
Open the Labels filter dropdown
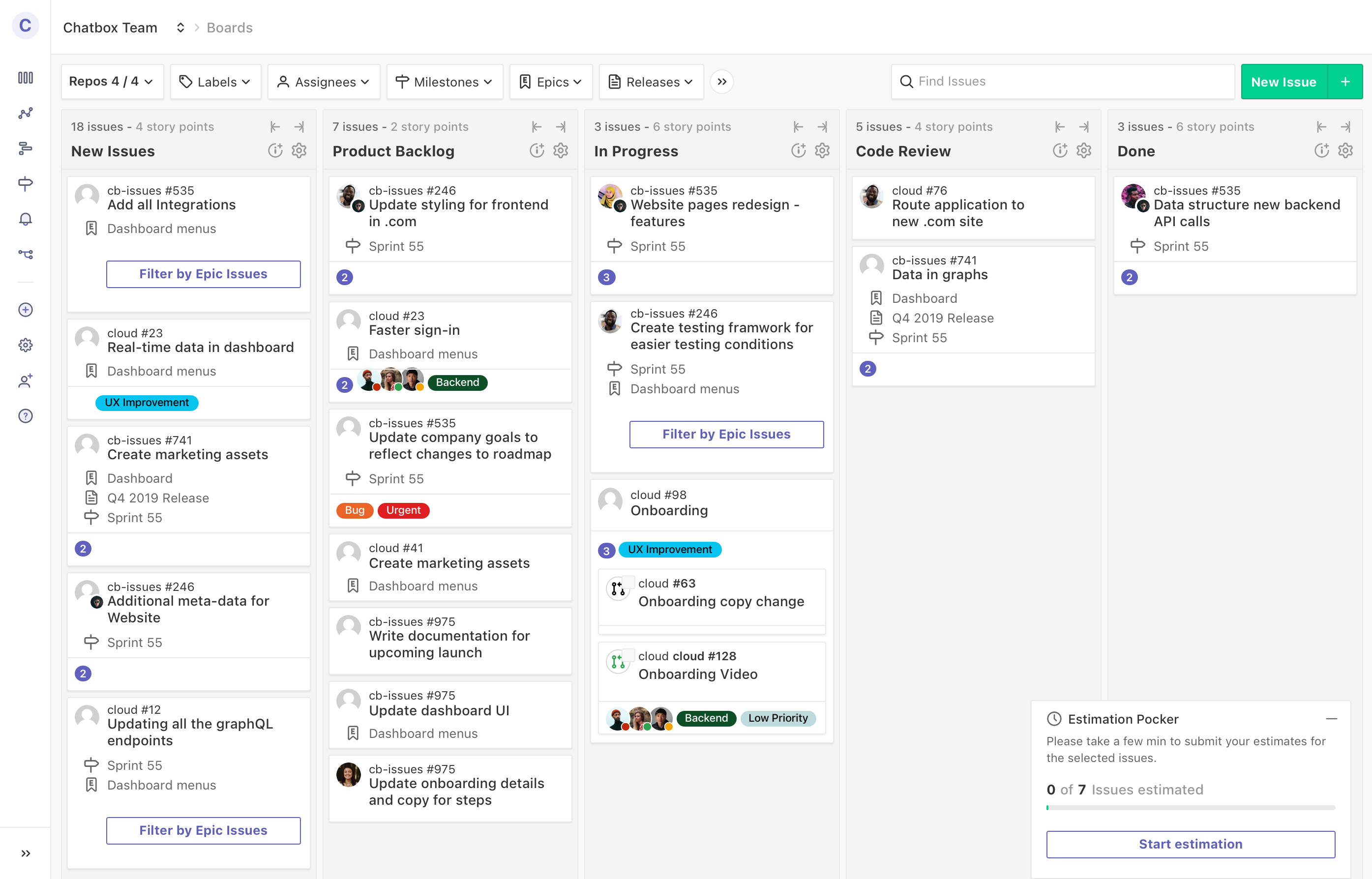215,82
